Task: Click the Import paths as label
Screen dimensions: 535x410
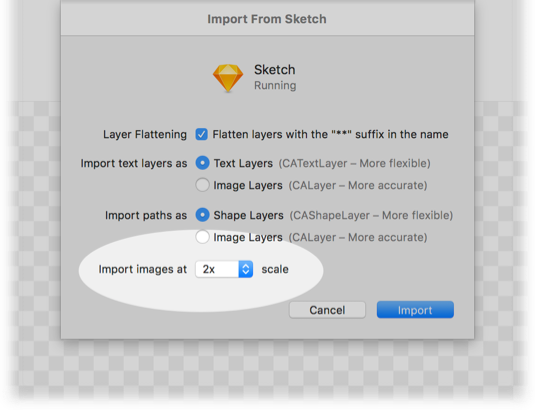Action: (146, 215)
